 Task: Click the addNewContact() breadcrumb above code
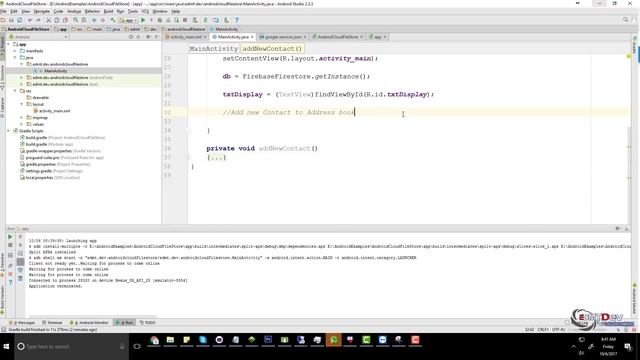272,49
